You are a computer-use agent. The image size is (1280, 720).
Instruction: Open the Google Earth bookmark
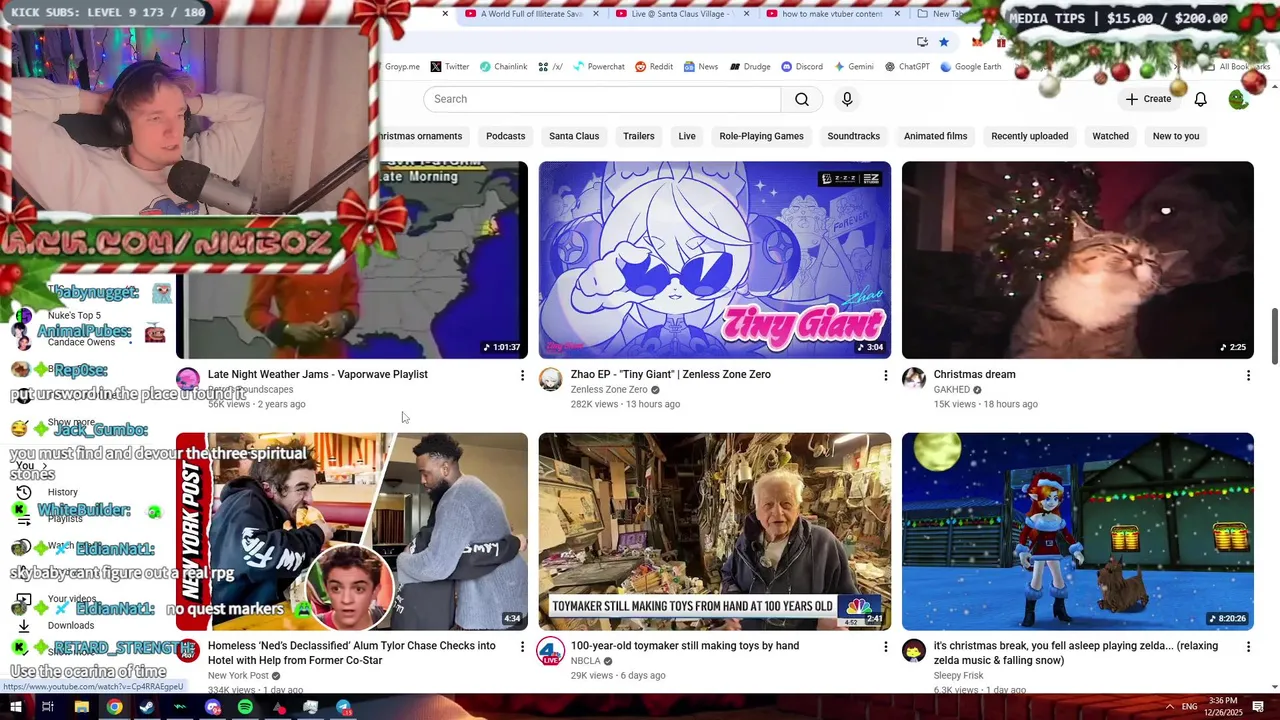pos(970,67)
